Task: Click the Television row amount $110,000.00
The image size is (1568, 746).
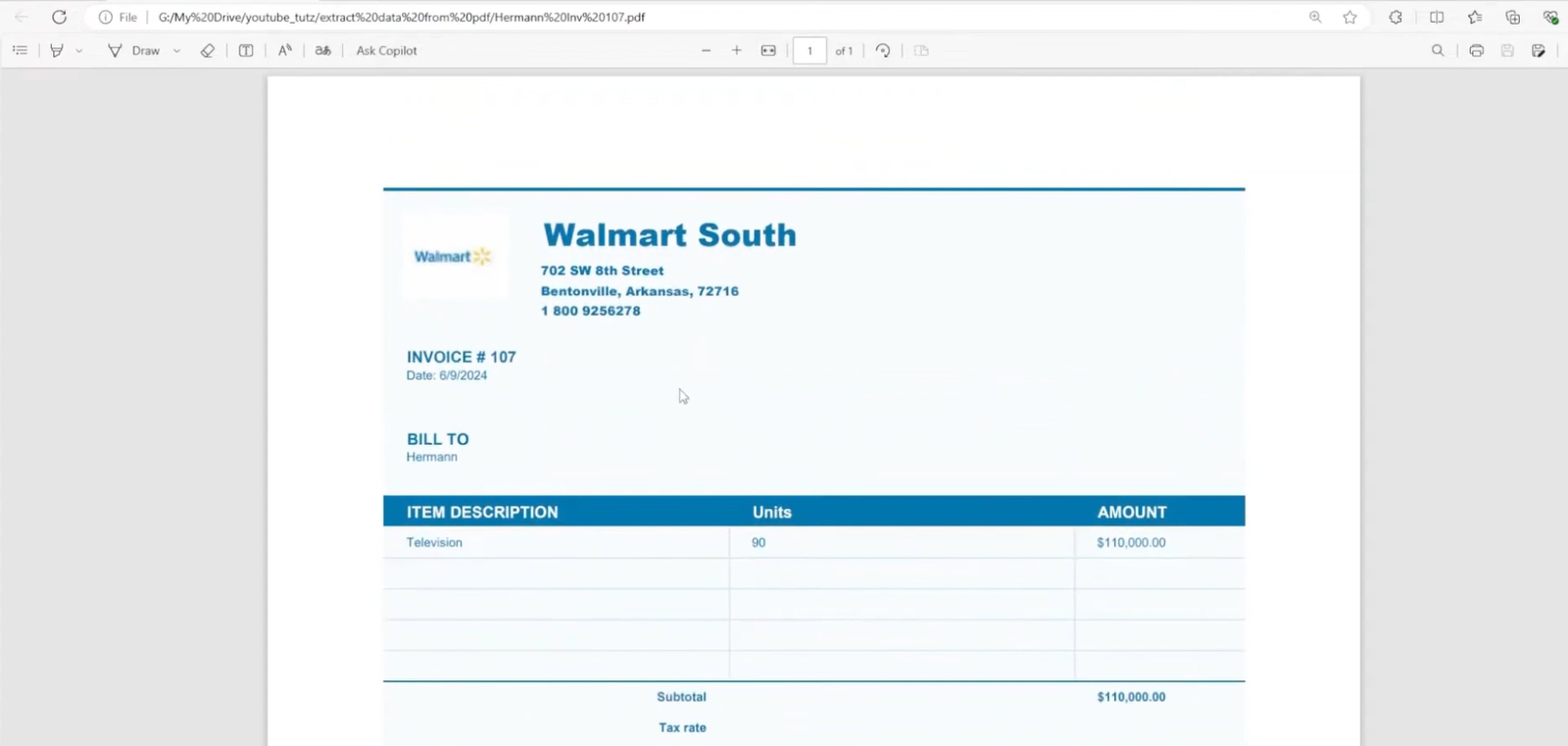Action: click(1132, 542)
